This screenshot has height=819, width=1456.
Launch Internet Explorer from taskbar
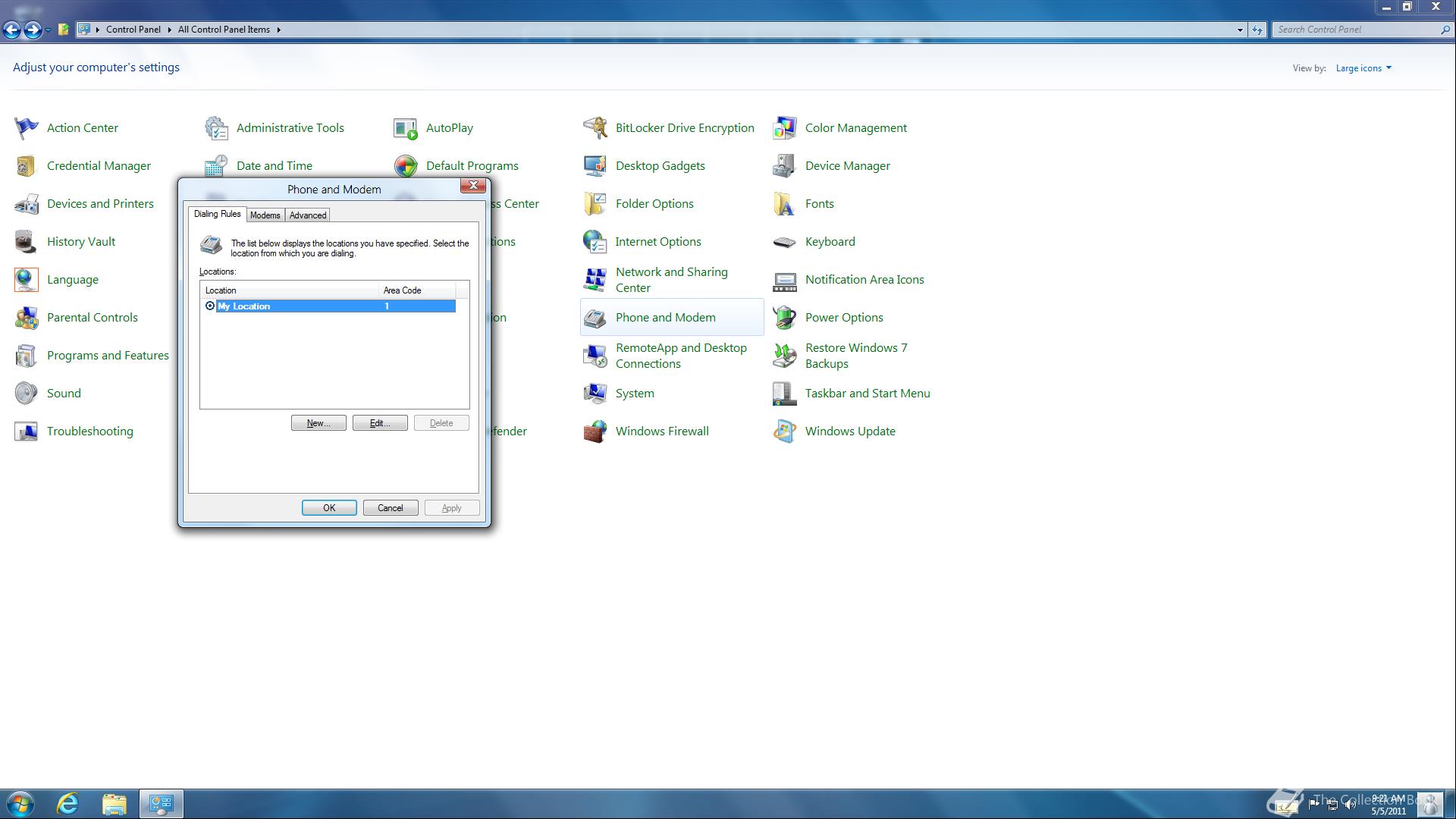click(x=67, y=804)
